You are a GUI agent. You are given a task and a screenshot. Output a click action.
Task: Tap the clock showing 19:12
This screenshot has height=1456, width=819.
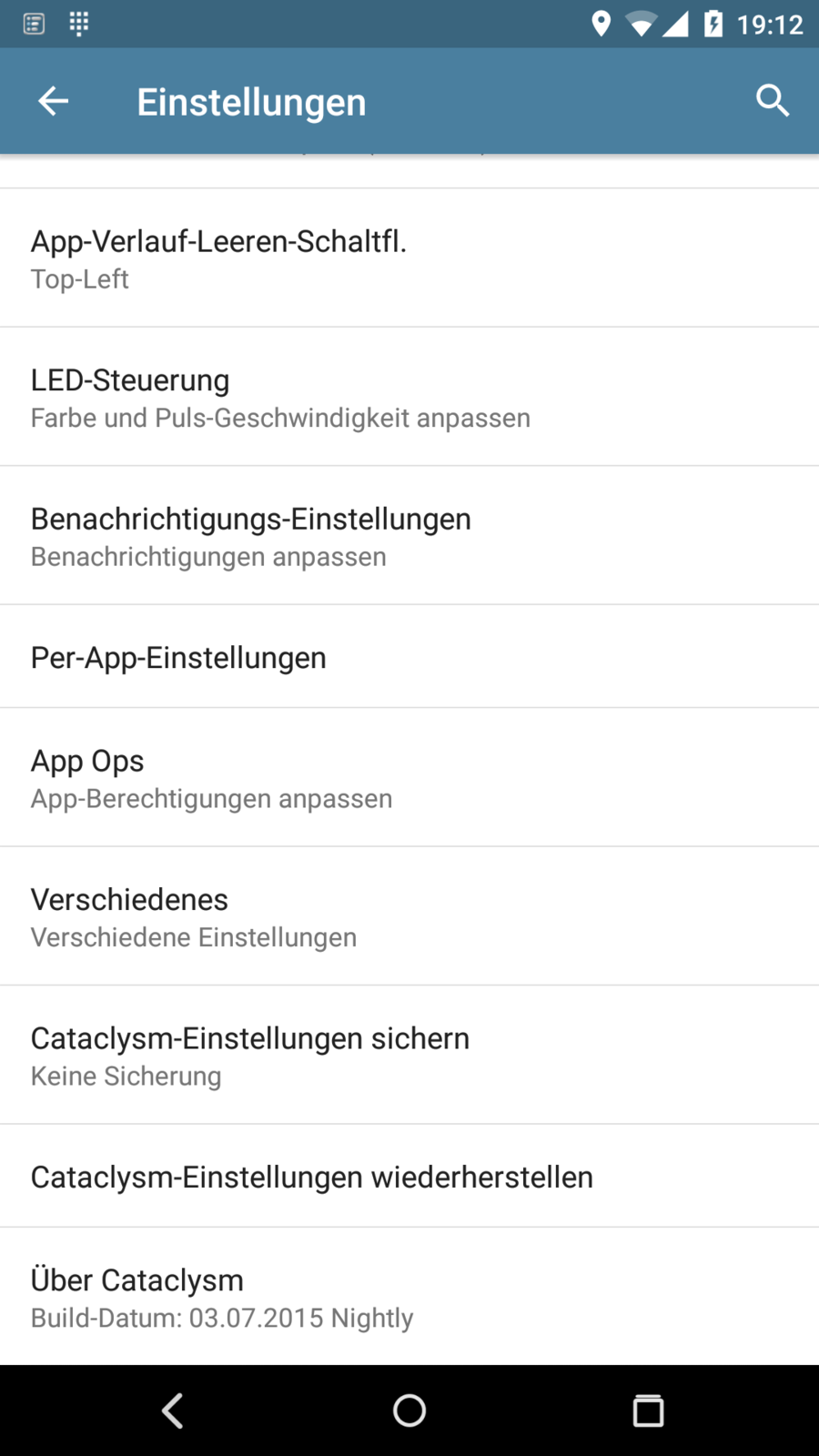pyautogui.click(x=770, y=25)
